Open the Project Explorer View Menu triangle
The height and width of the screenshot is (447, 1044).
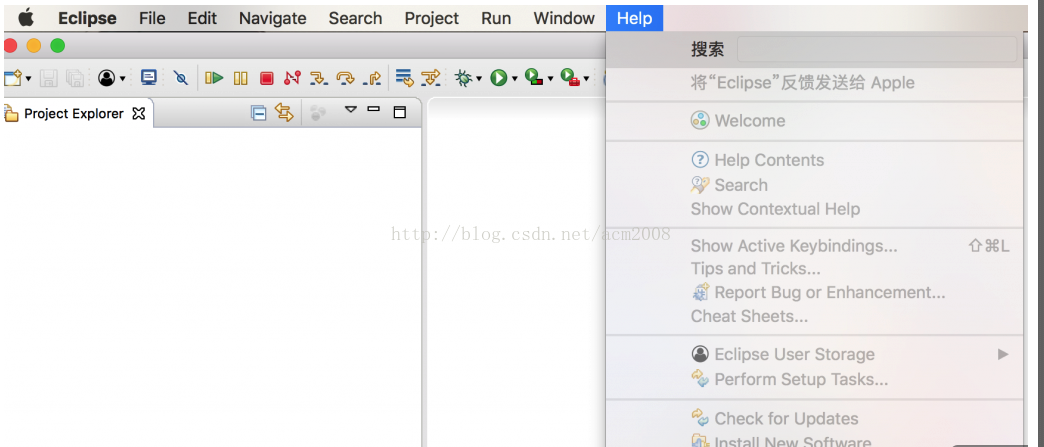(351, 109)
